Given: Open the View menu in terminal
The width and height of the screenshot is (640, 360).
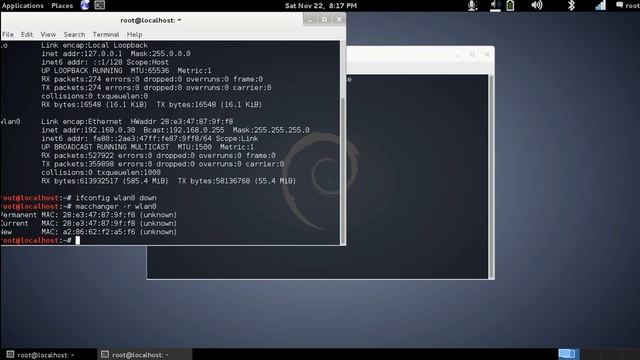Looking at the screenshot, I should [x=48, y=35].
